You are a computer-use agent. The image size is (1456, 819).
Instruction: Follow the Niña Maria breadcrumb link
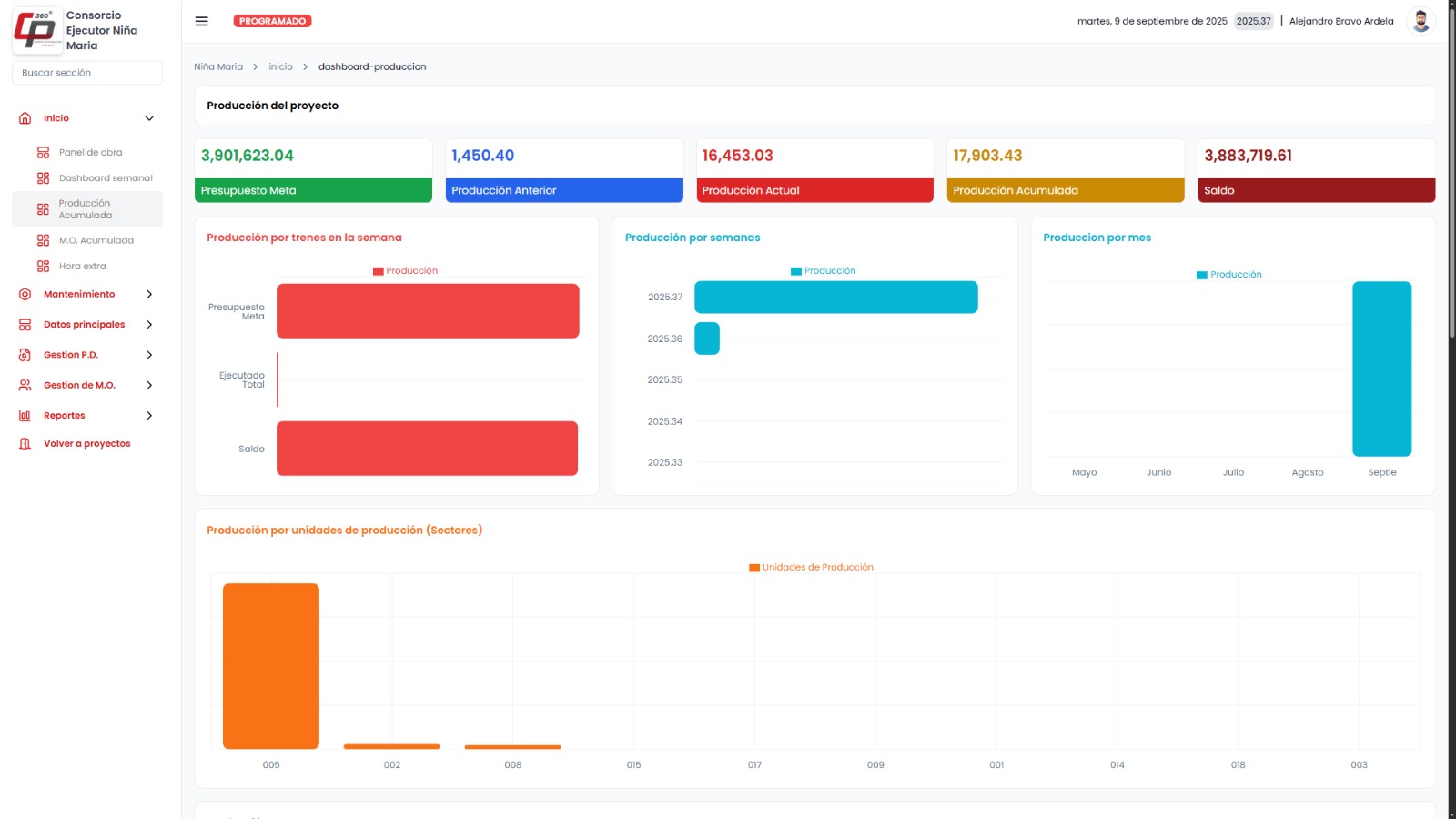coord(218,67)
